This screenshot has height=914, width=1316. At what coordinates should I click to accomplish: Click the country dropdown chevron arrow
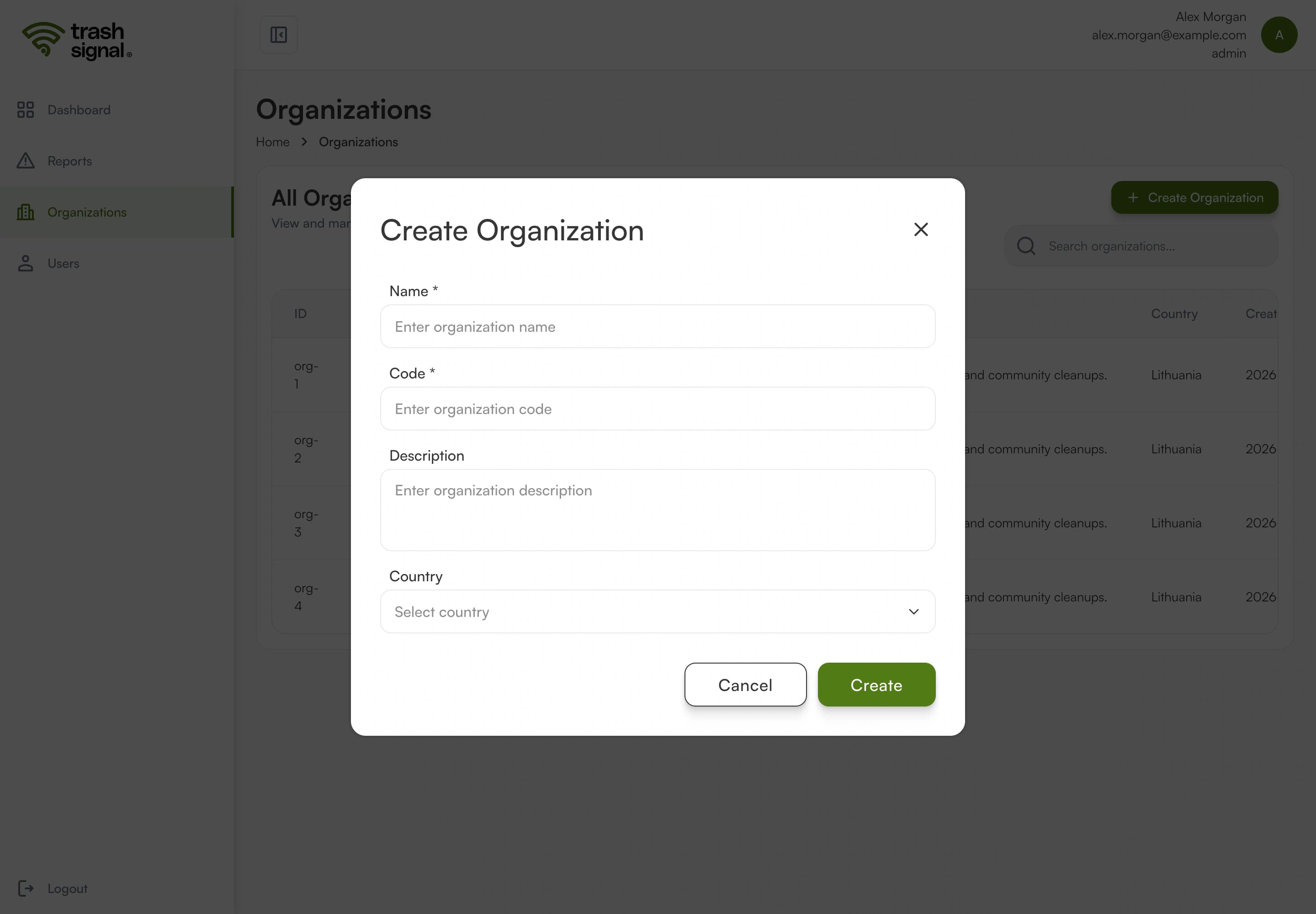tap(913, 611)
